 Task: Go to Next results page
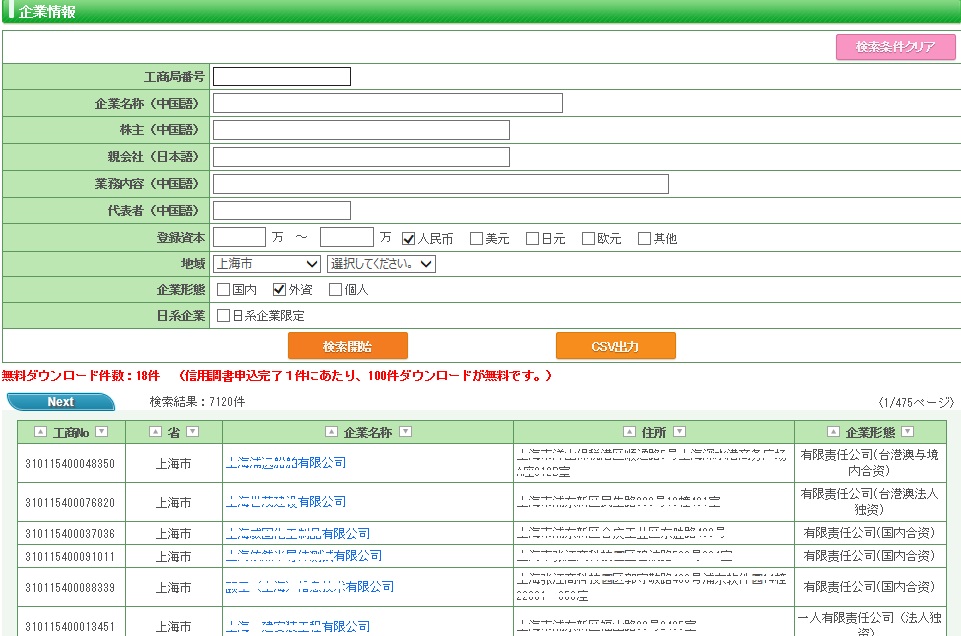[60, 402]
